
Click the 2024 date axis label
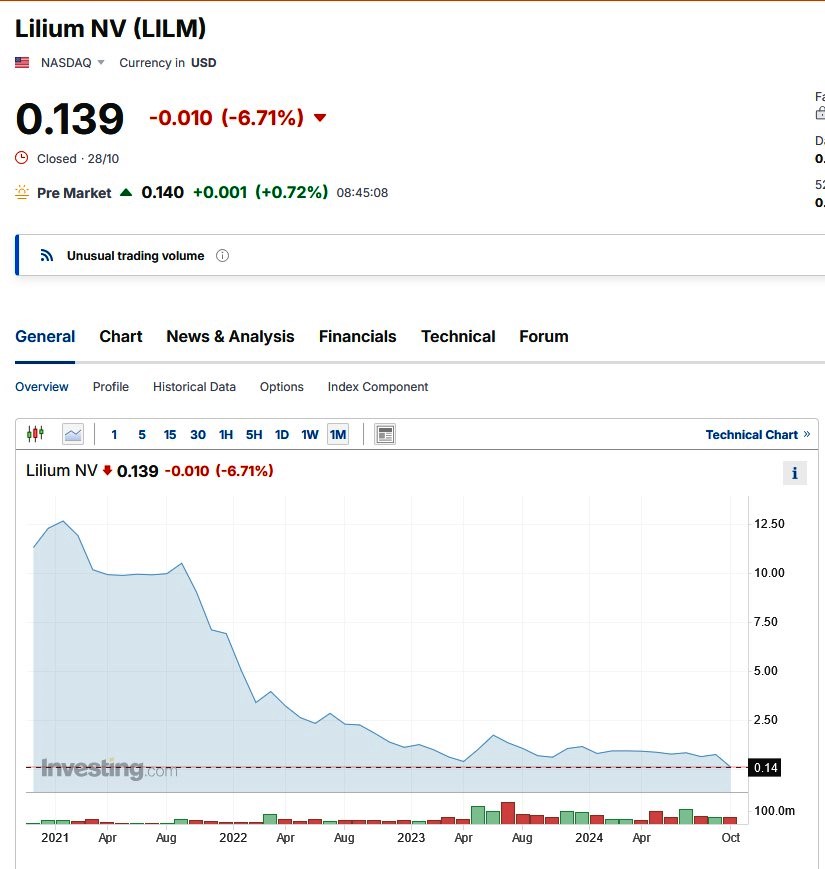click(589, 837)
